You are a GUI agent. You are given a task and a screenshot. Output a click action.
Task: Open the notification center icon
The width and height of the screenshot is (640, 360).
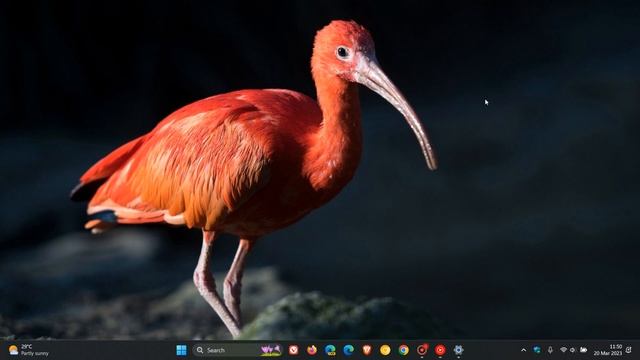point(629,350)
